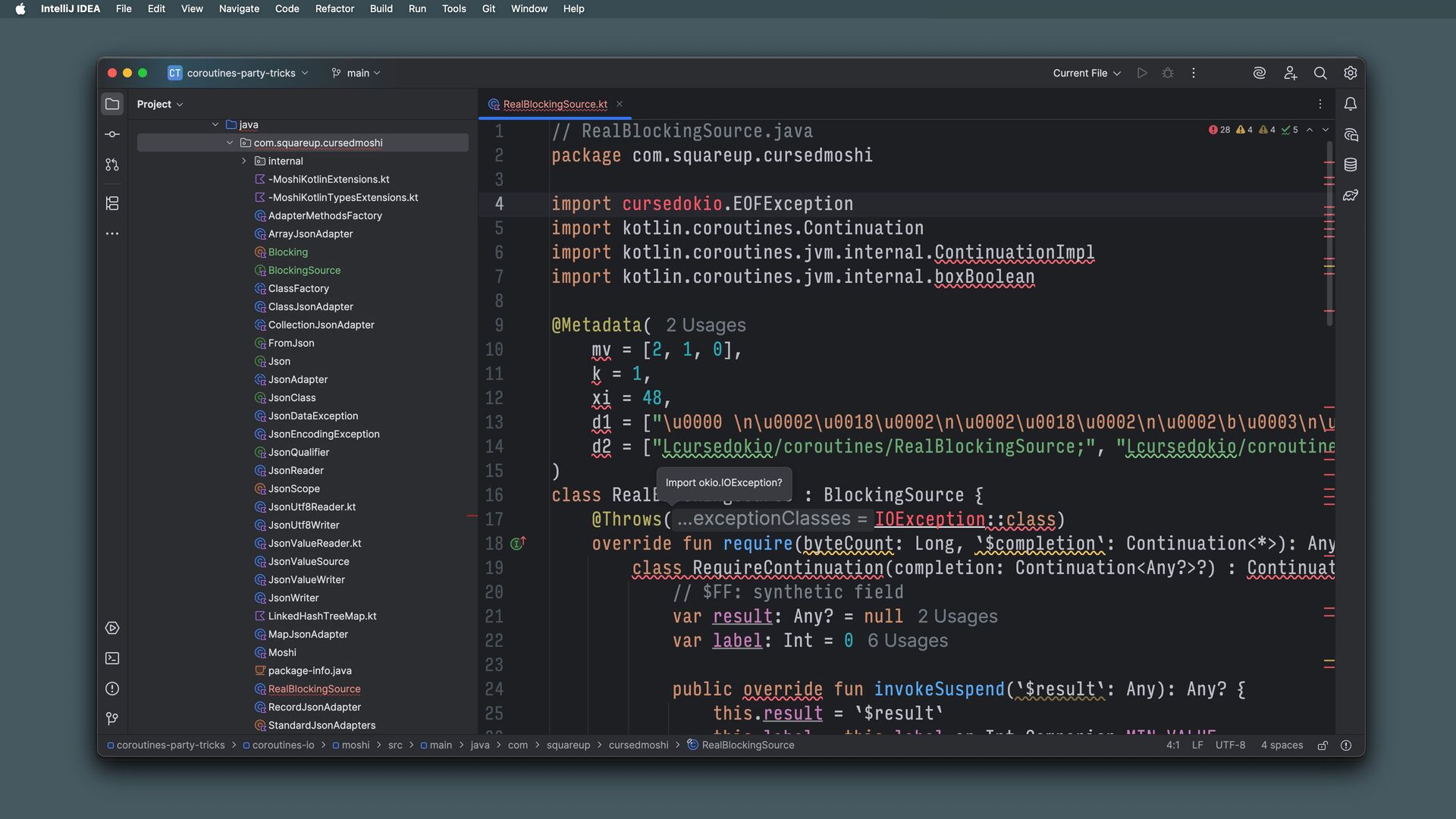Screen dimensions: 1456x819
Task: Open the Build menu
Action: [381, 8]
